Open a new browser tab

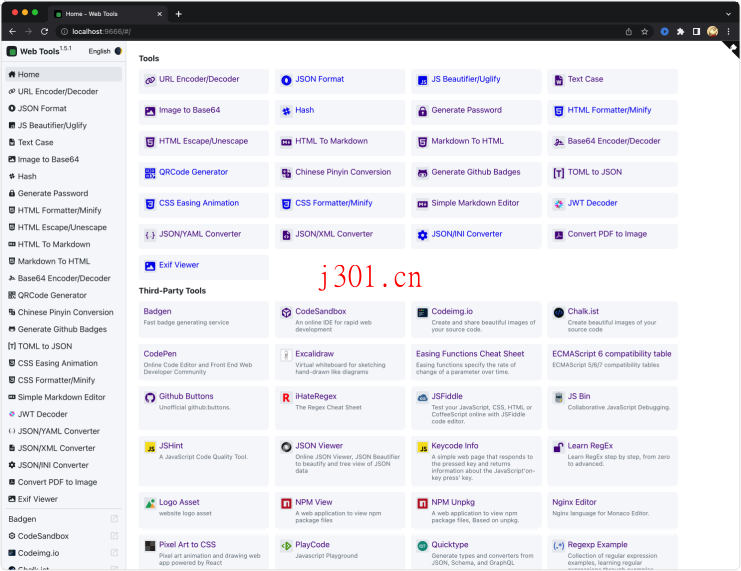(178, 14)
